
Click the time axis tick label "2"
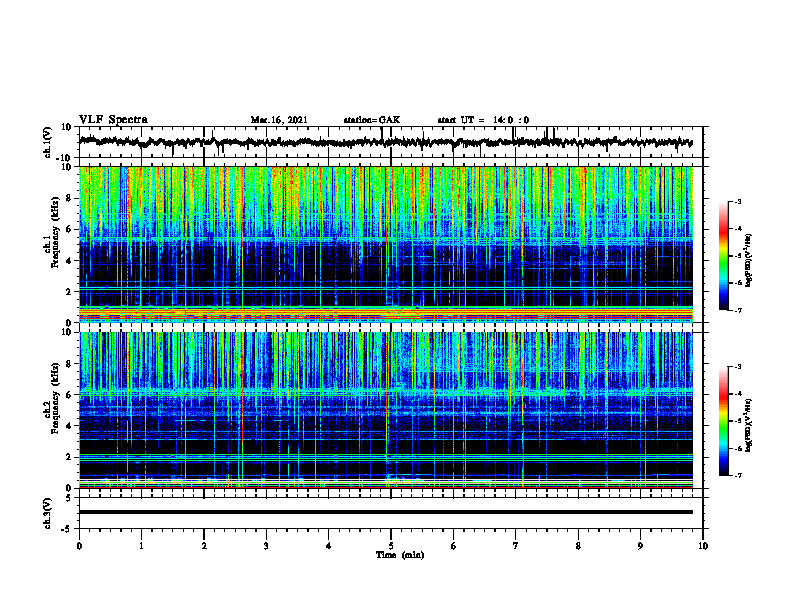pyautogui.click(x=204, y=546)
